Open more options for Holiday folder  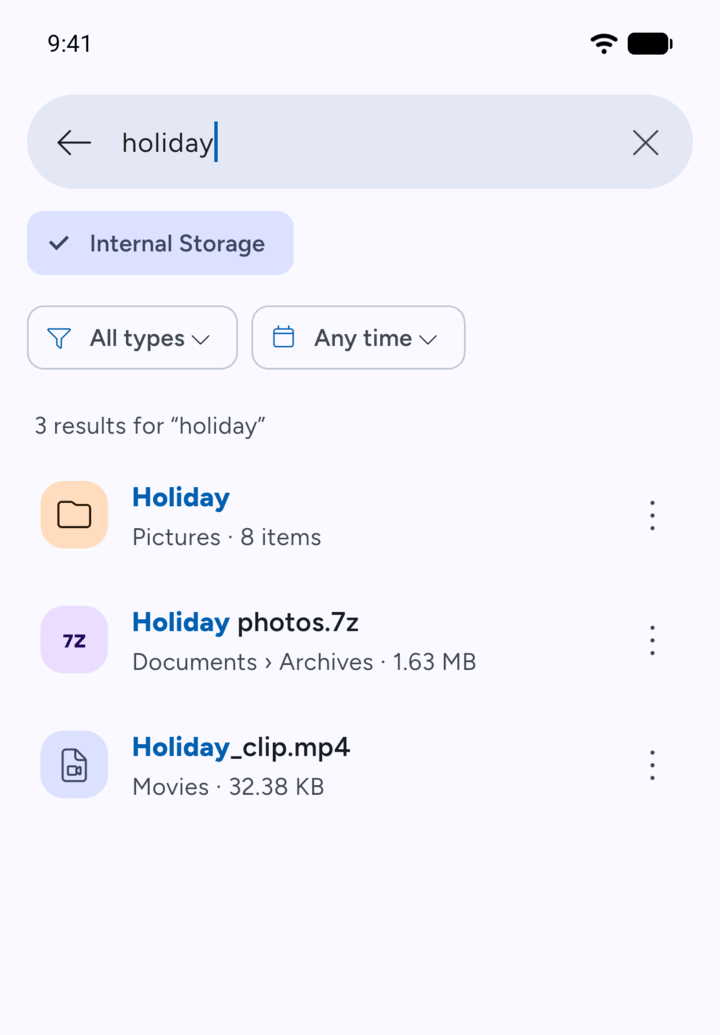(x=652, y=516)
